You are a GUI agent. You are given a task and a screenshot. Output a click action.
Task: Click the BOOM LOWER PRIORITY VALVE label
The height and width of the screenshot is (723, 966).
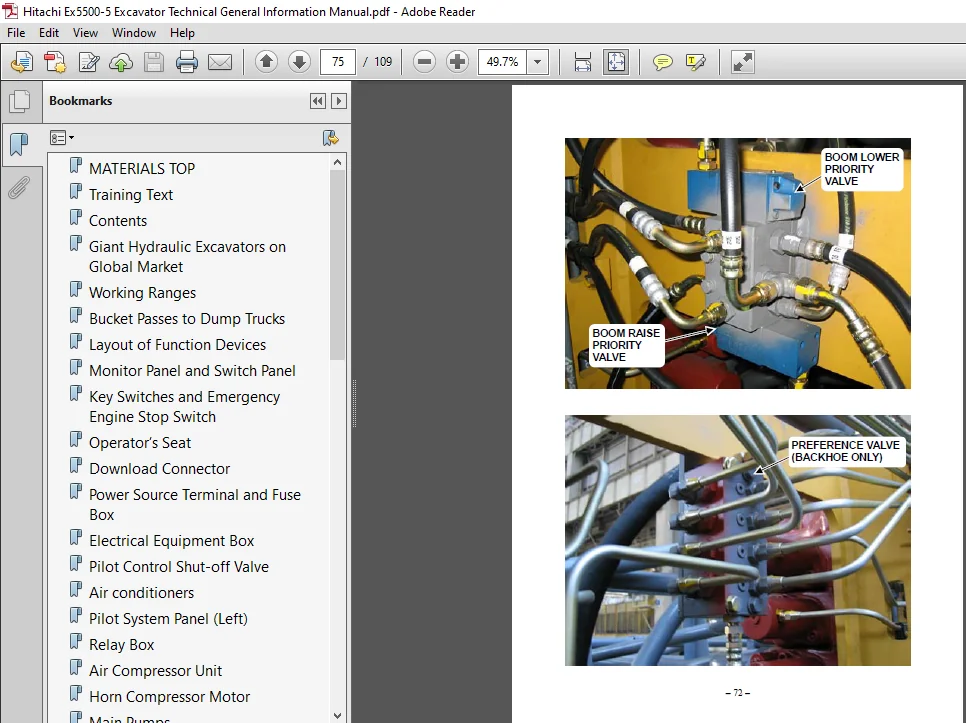(861, 169)
